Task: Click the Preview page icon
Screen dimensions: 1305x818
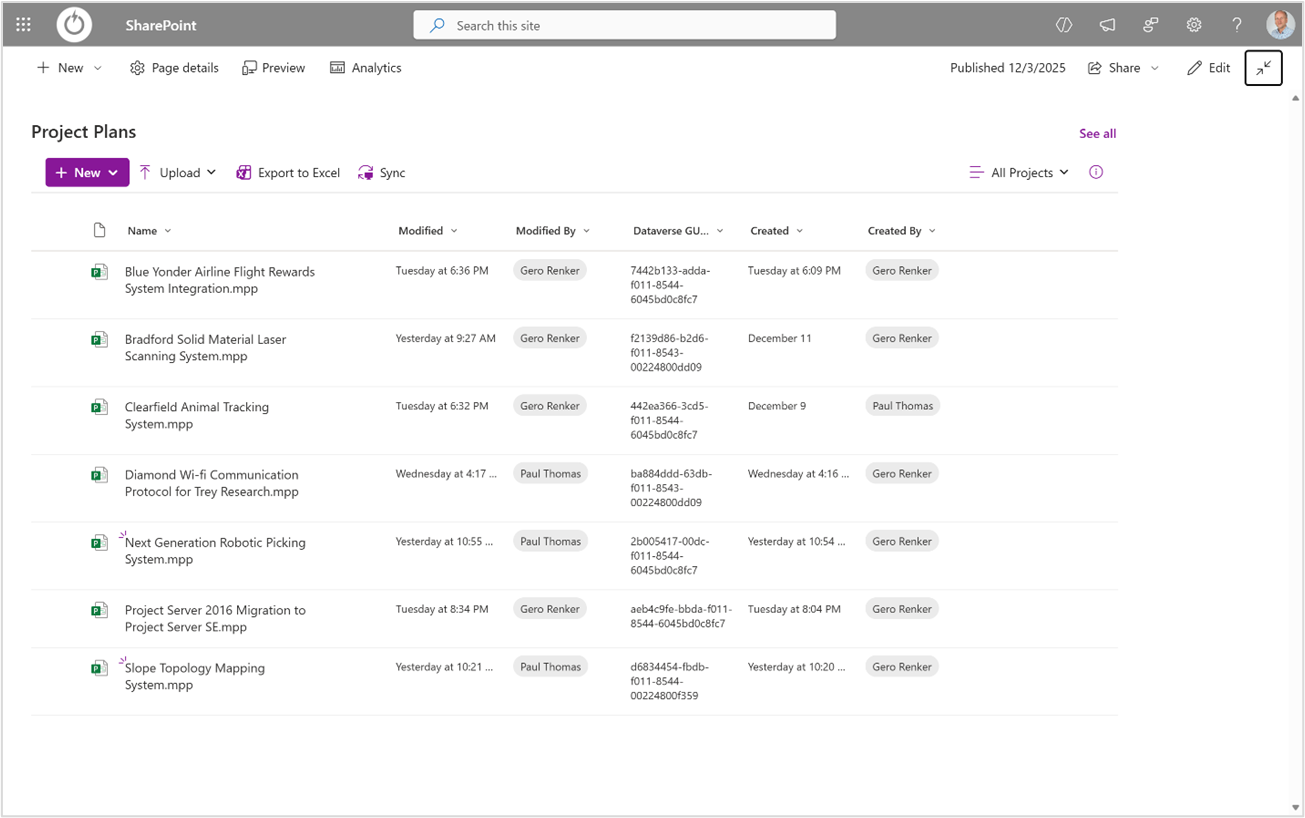Action: click(247, 67)
